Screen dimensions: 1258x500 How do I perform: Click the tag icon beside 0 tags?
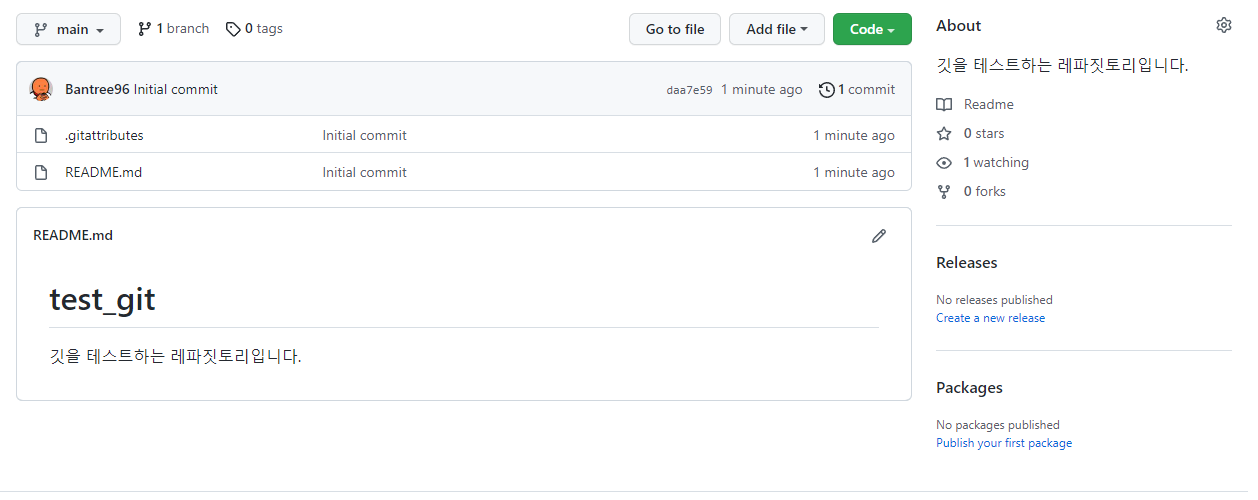[x=233, y=29]
